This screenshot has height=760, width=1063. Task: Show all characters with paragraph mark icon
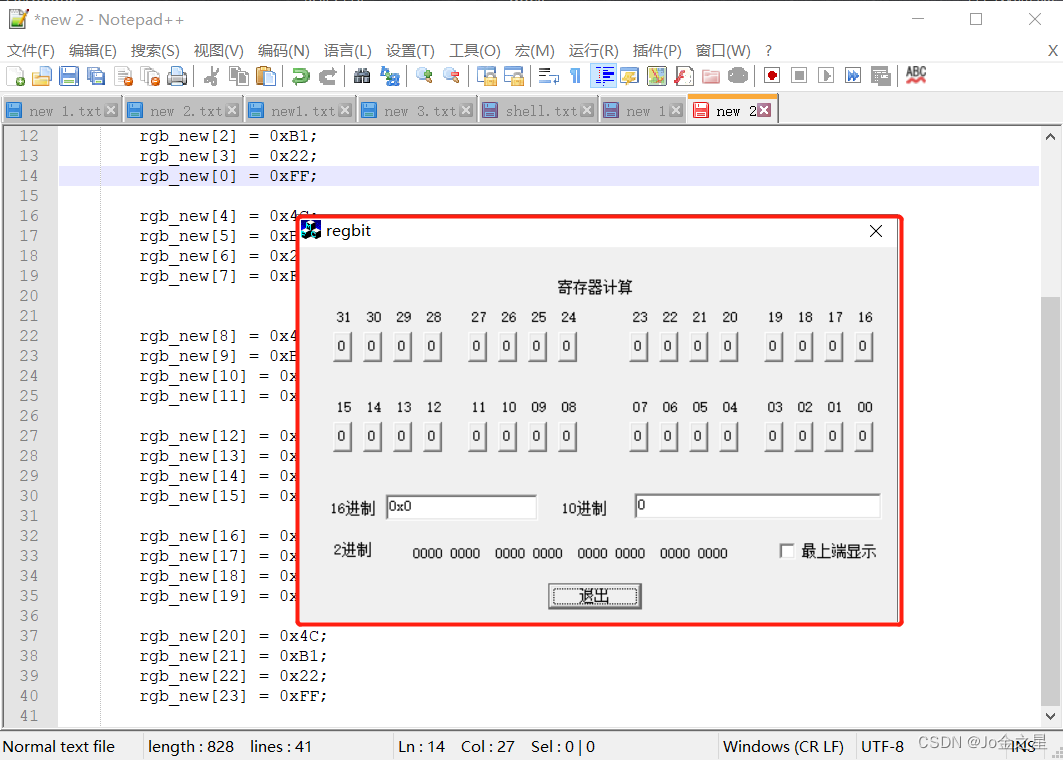(575, 75)
